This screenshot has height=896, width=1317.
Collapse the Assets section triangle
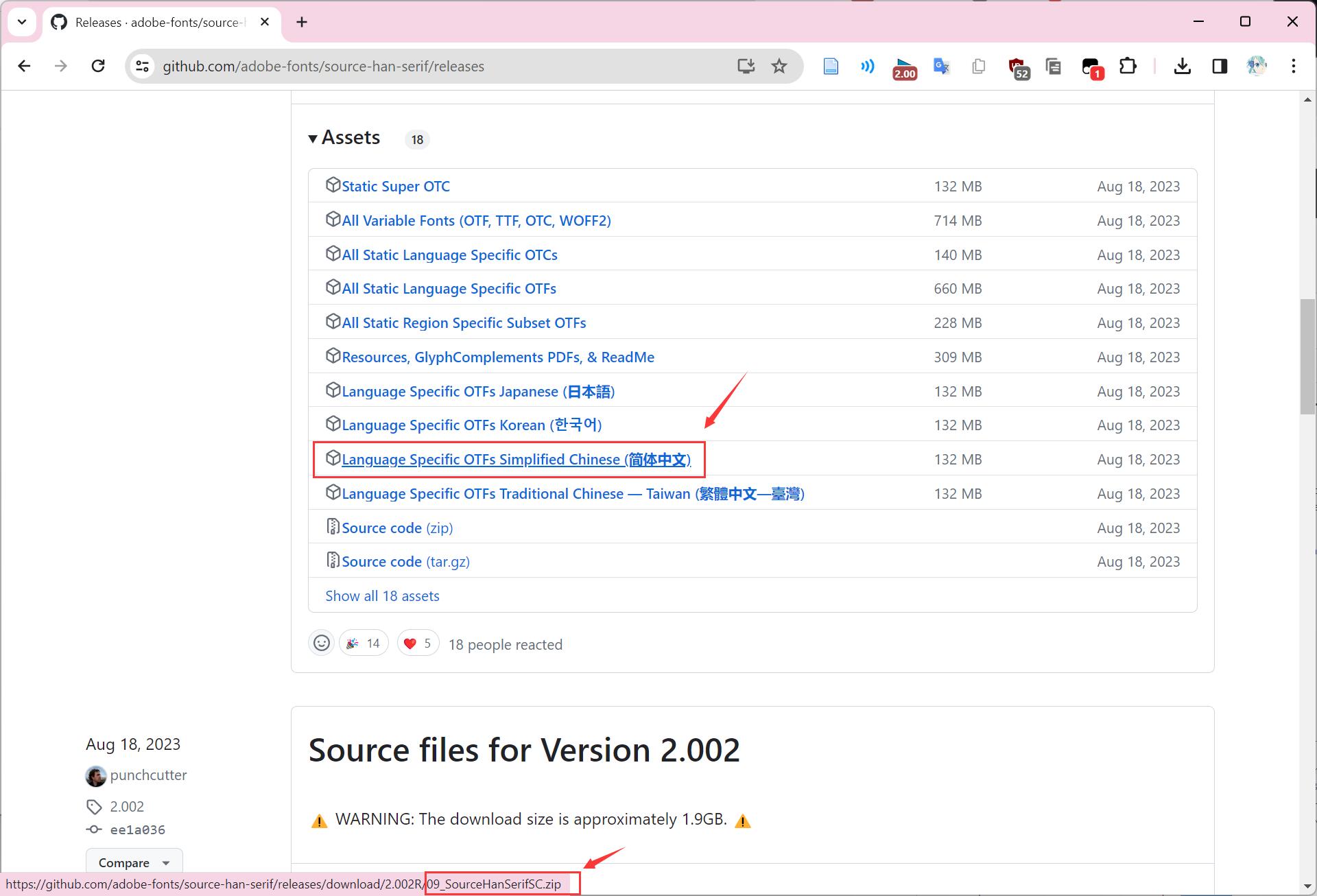click(313, 139)
